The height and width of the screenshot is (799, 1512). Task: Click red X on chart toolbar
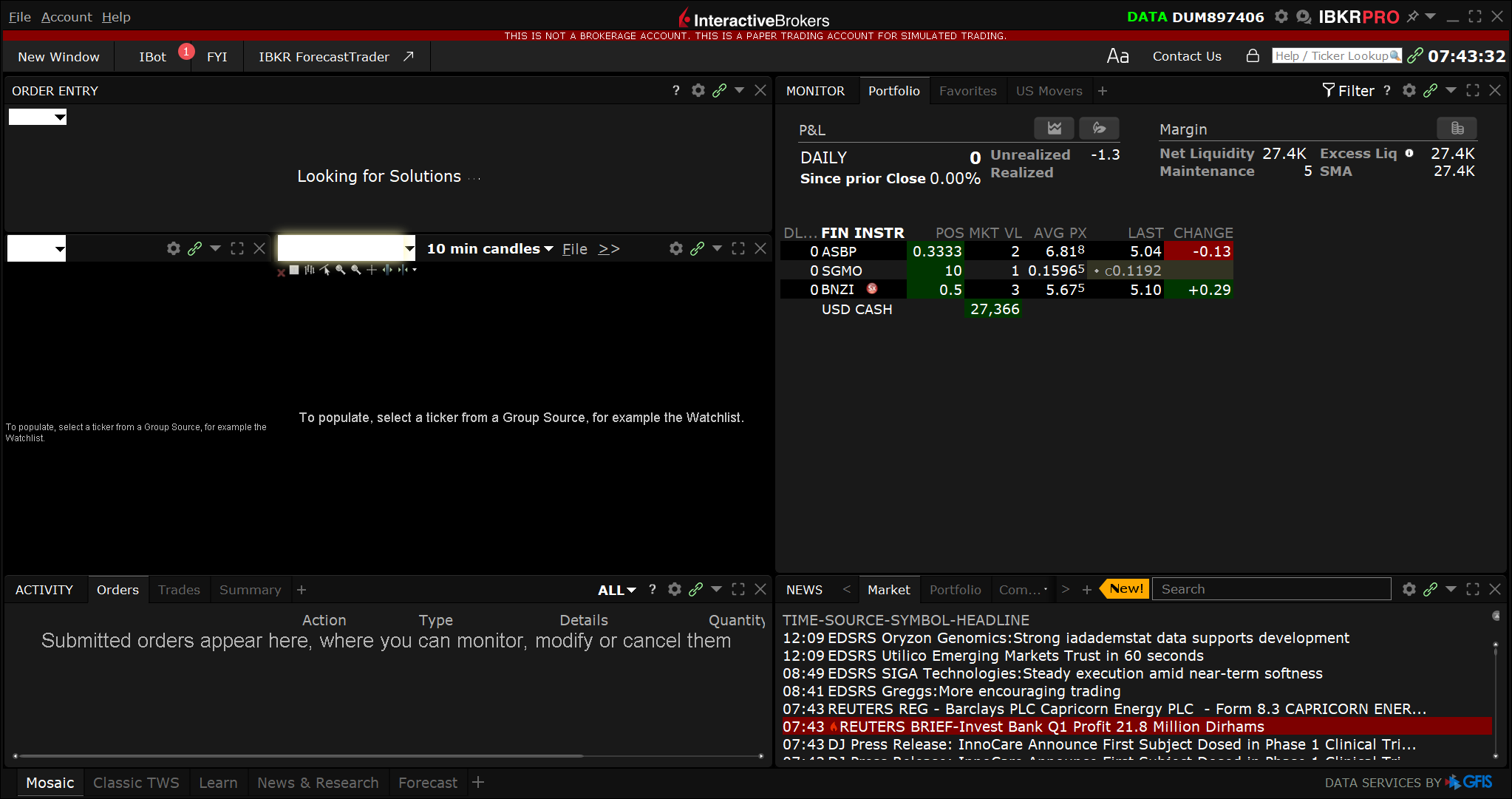[281, 273]
